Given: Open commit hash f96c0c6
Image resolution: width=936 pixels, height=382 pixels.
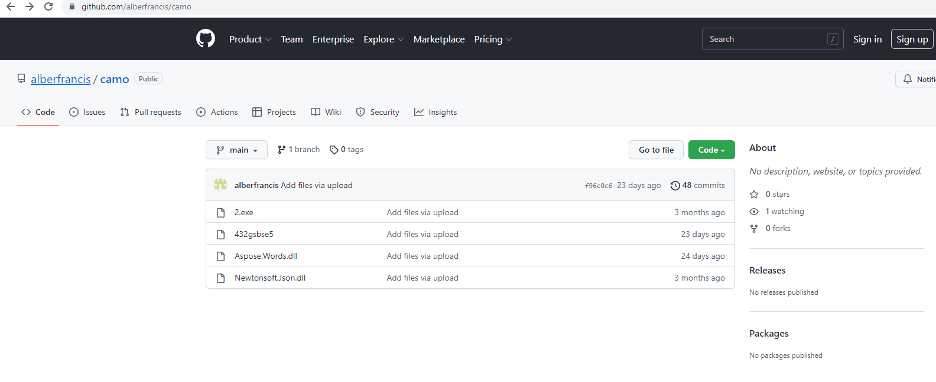Looking at the screenshot, I should 599,186.
